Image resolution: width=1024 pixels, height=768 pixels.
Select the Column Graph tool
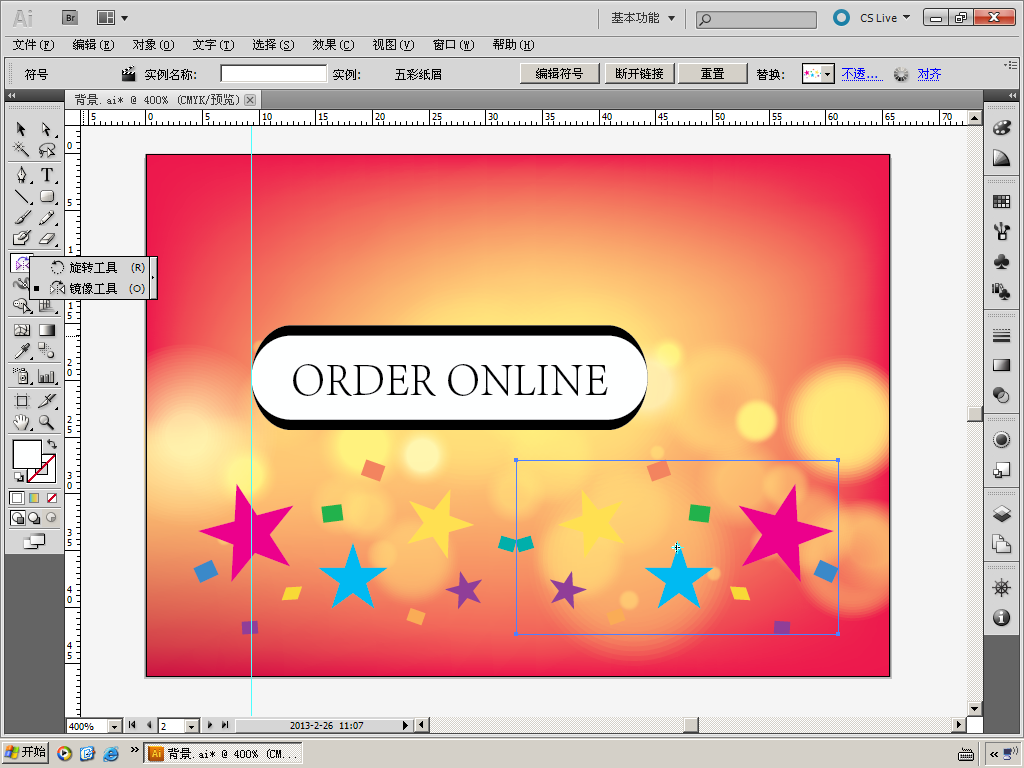coord(46,376)
